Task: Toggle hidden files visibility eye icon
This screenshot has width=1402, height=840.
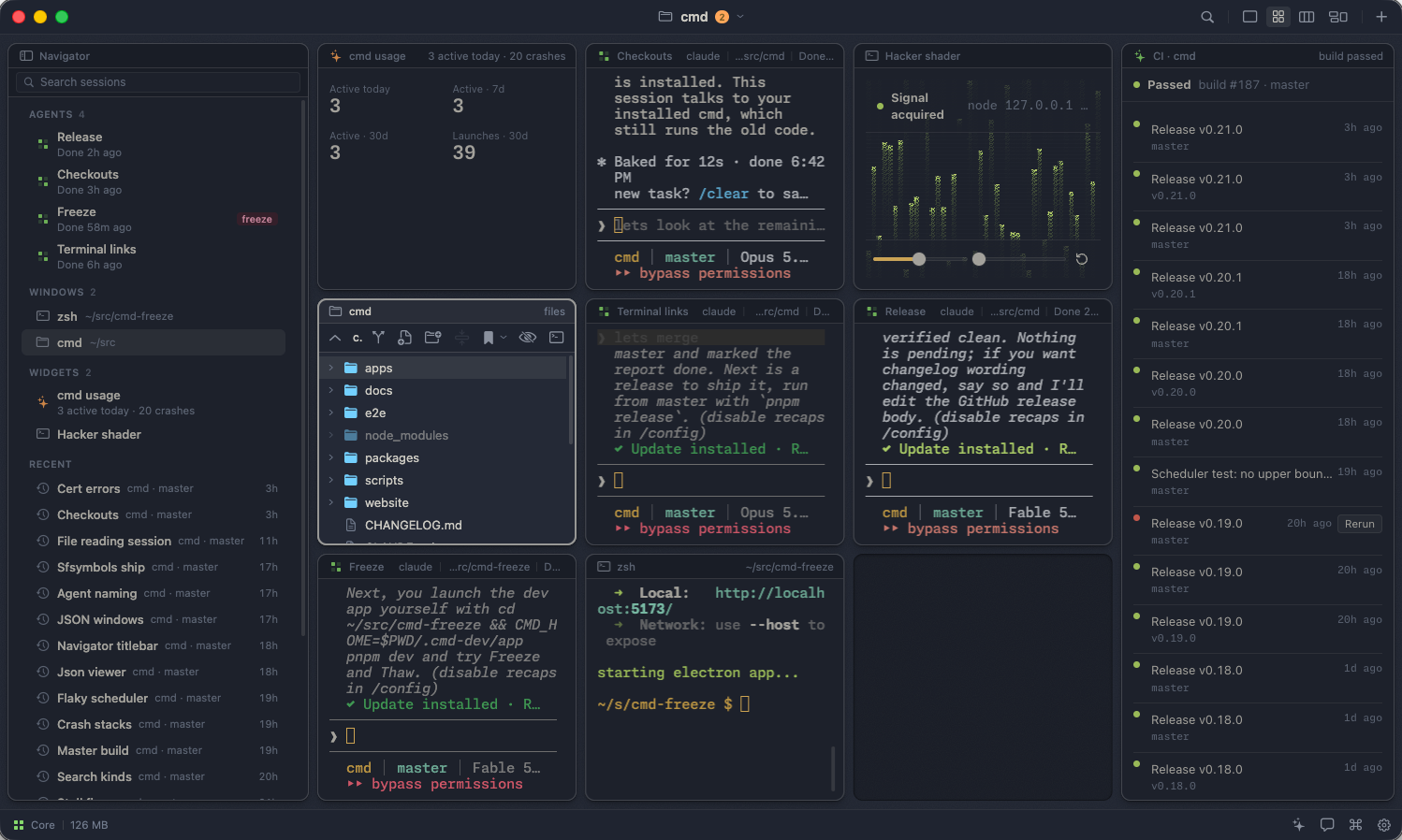Action: click(528, 338)
